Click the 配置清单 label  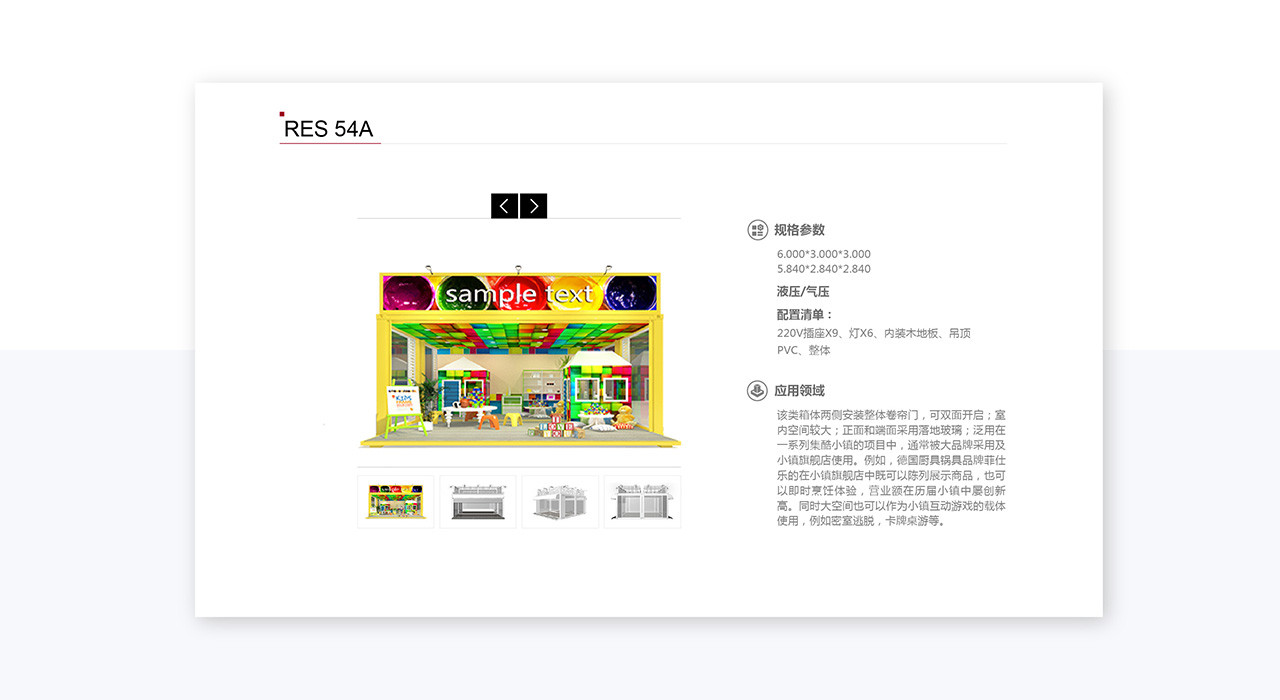tap(805, 315)
